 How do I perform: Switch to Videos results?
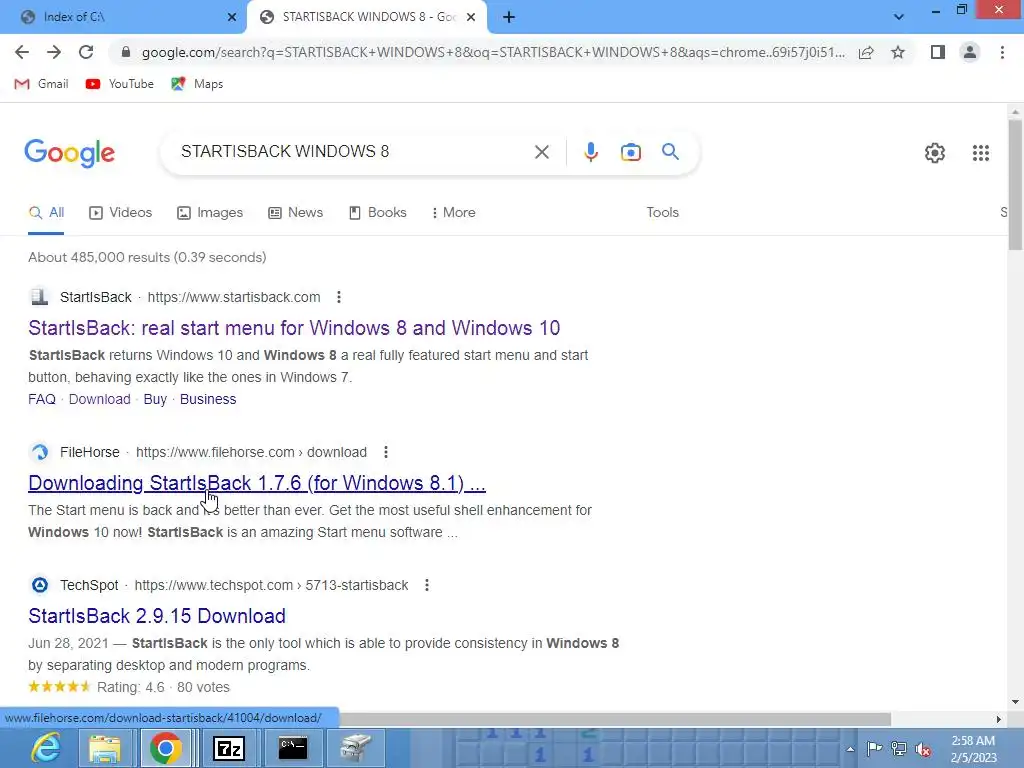(x=121, y=213)
